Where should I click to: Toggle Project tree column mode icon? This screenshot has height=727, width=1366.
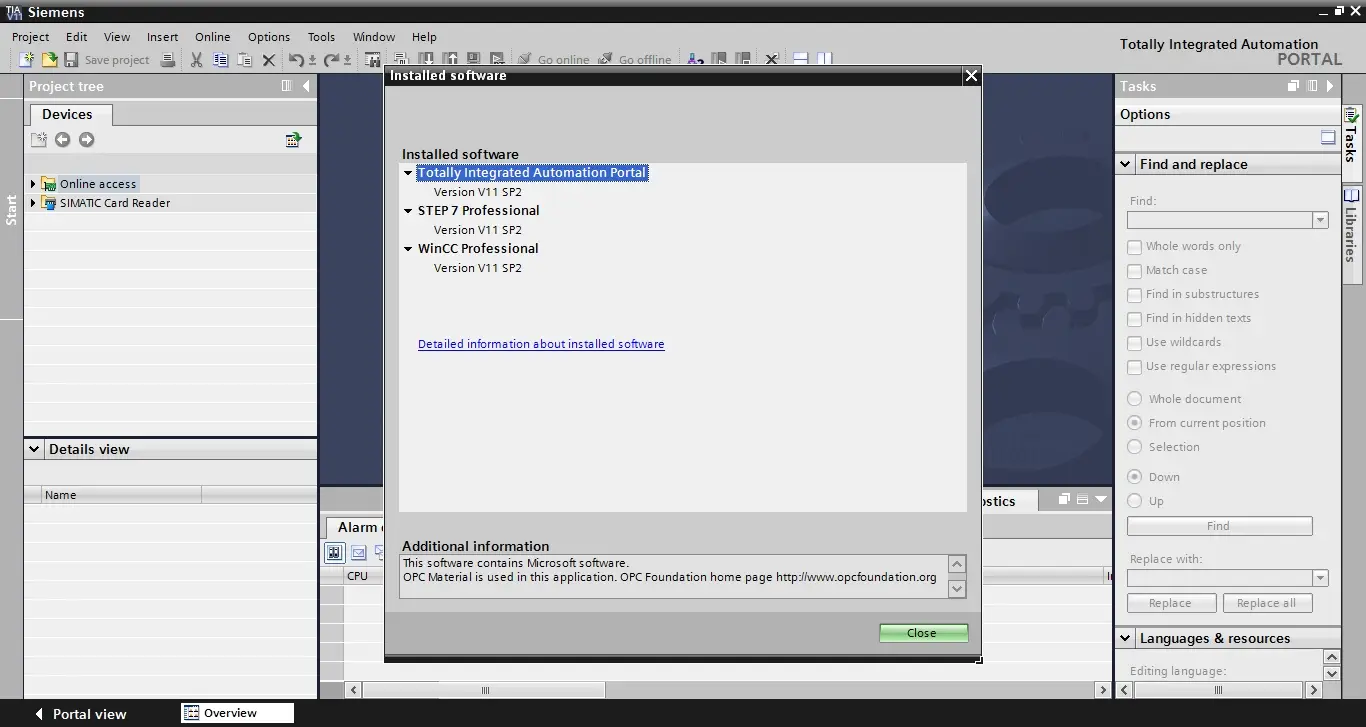(x=287, y=86)
